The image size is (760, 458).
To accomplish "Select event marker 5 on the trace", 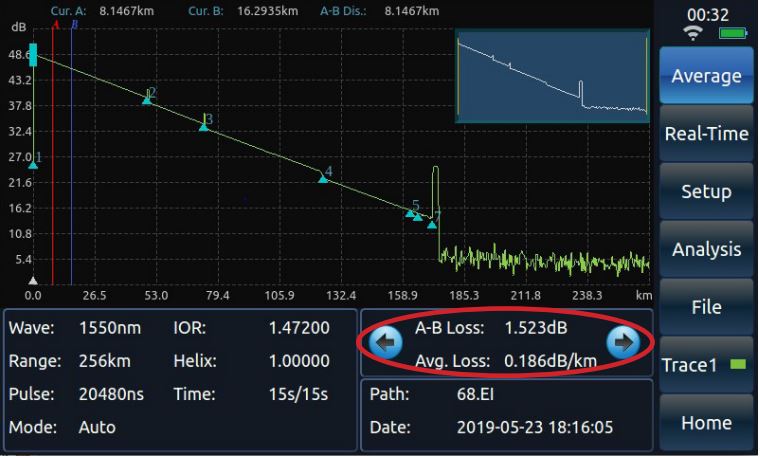I will tap(410, 213).
